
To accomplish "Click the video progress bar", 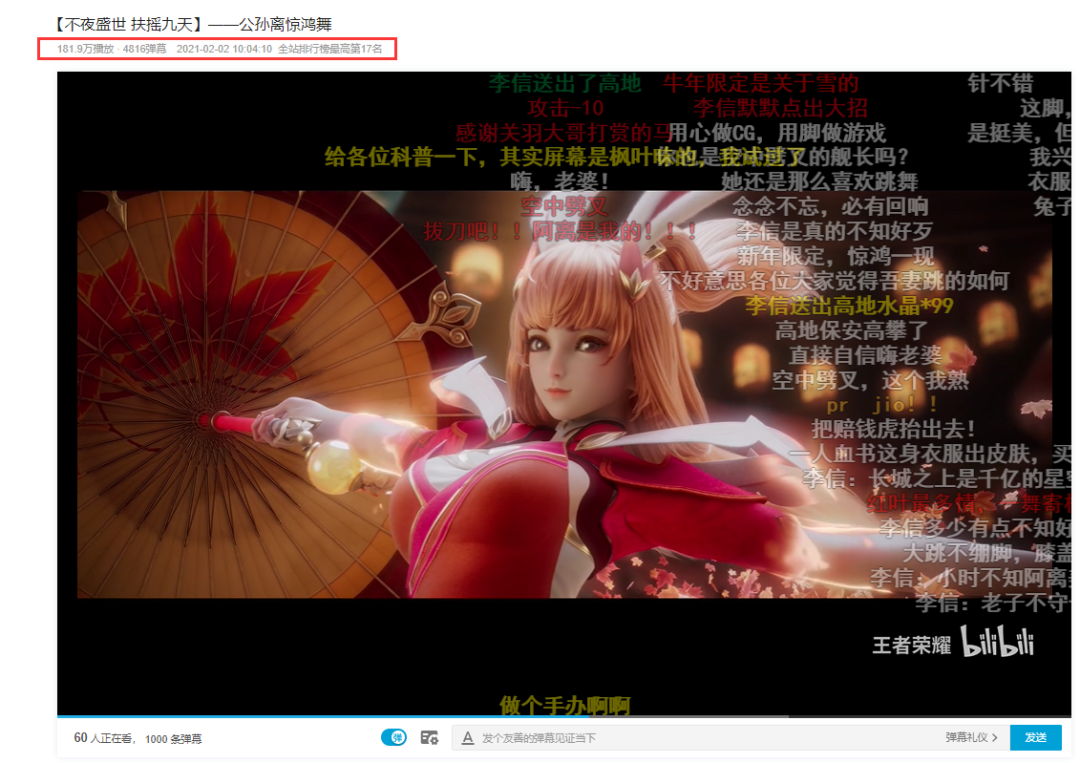I will click(x=563, y=716).
